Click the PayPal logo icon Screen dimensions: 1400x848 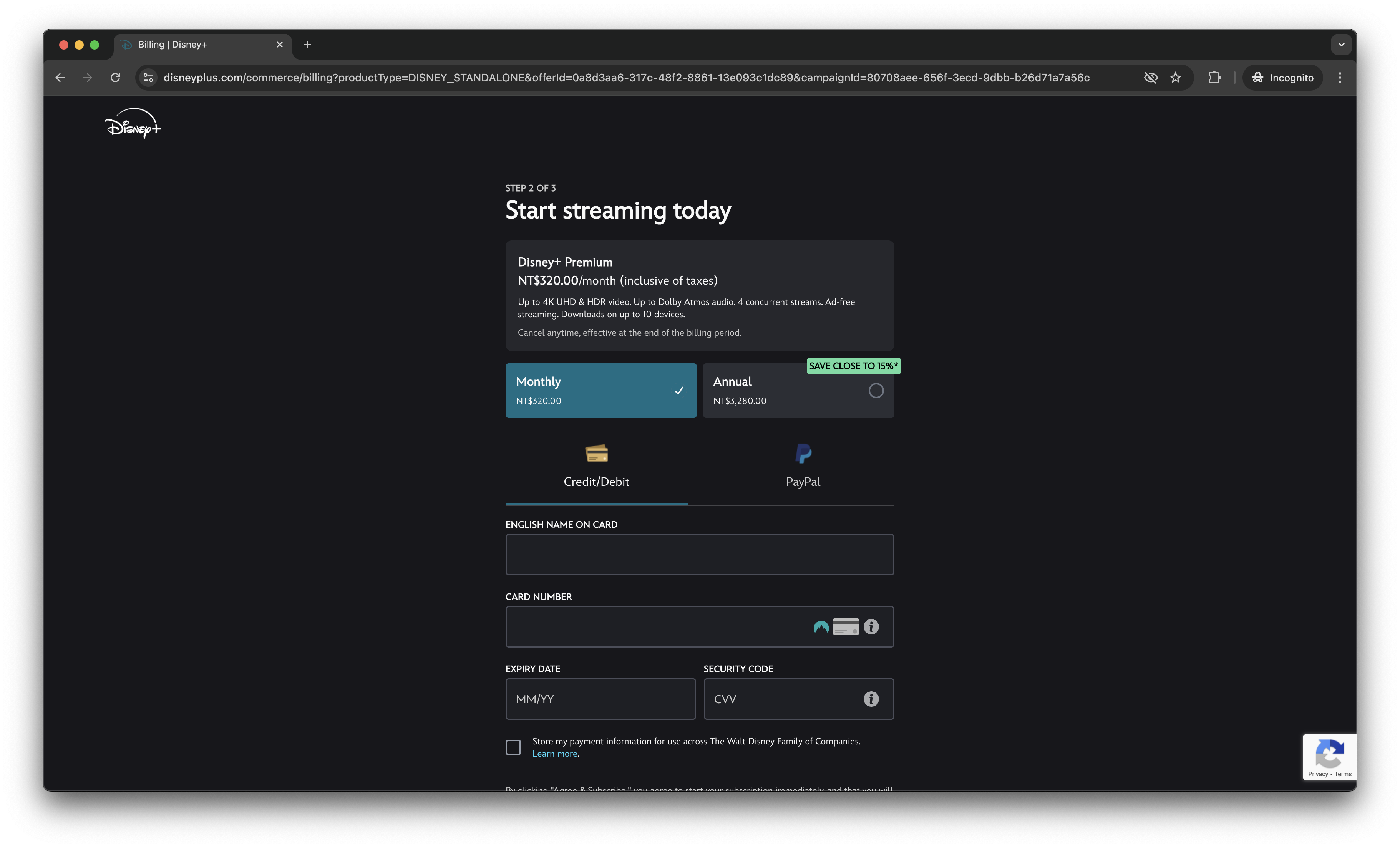(803, 453)
